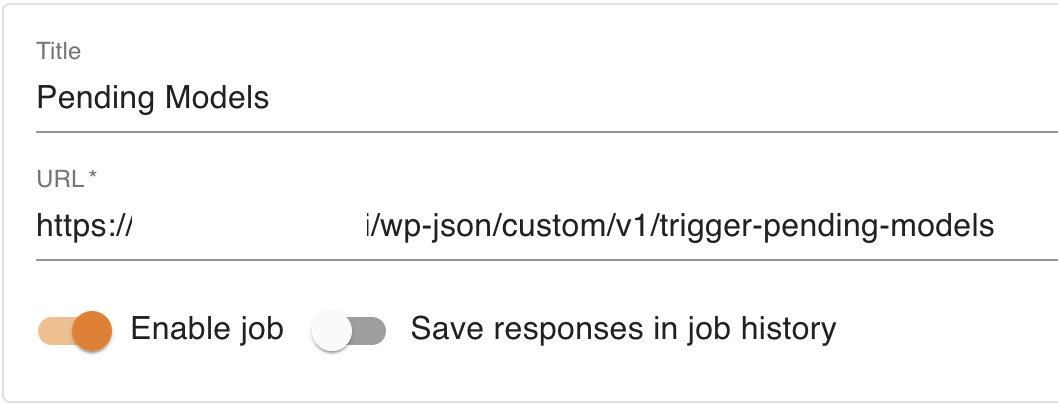Click the orange knob of Enable job
Screen dimensions: 1058x404
pos(92,329)
